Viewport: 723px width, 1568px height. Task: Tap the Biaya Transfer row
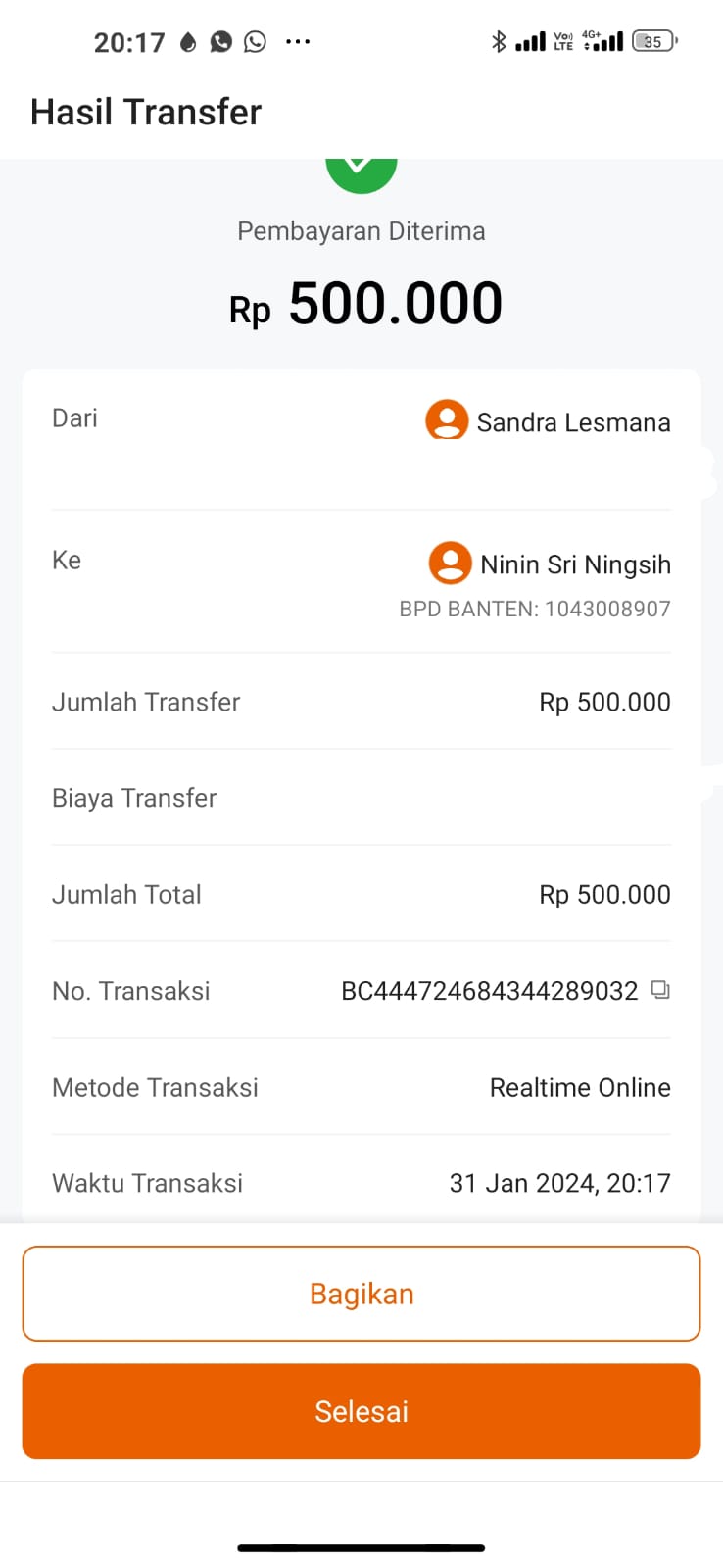pyautogui.click(x=361, y=798)
